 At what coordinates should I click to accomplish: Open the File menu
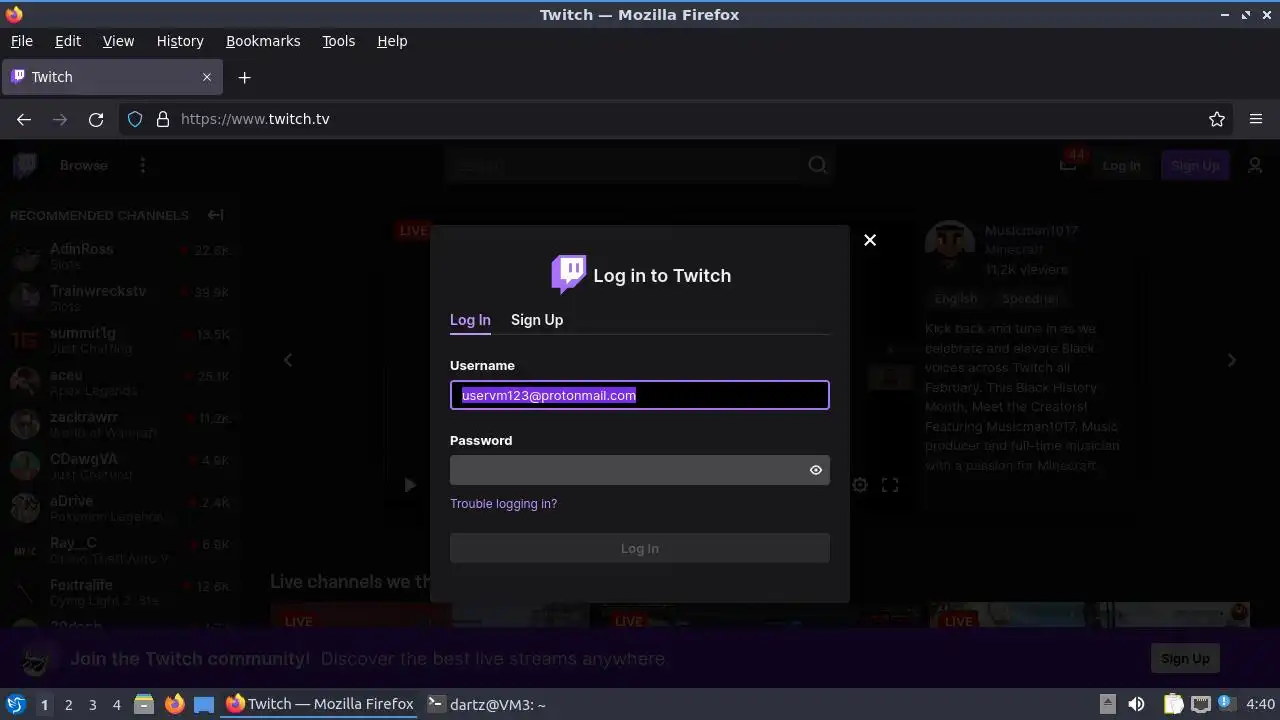[21, 41]
